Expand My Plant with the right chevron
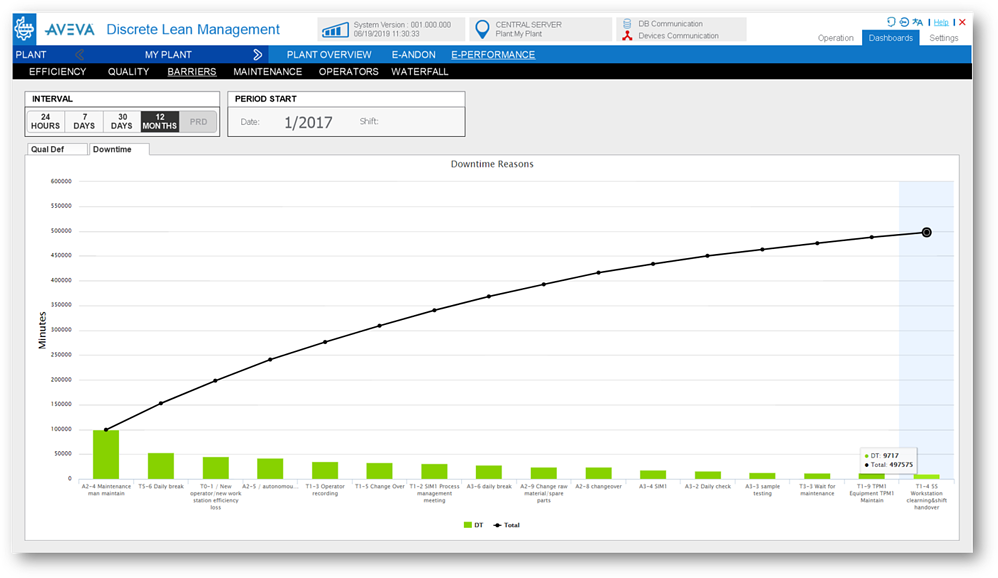Viewport: 998px width, 578px height. [x=258, y=55]
